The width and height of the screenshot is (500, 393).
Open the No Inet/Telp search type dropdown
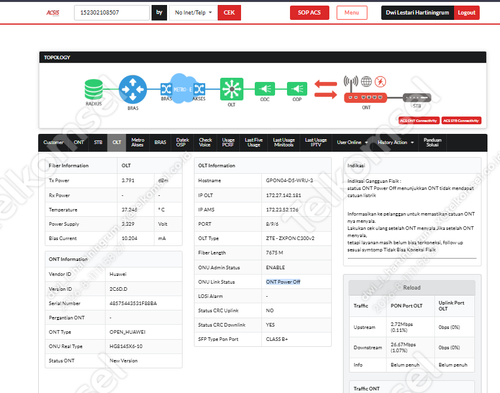click(193, 13)
